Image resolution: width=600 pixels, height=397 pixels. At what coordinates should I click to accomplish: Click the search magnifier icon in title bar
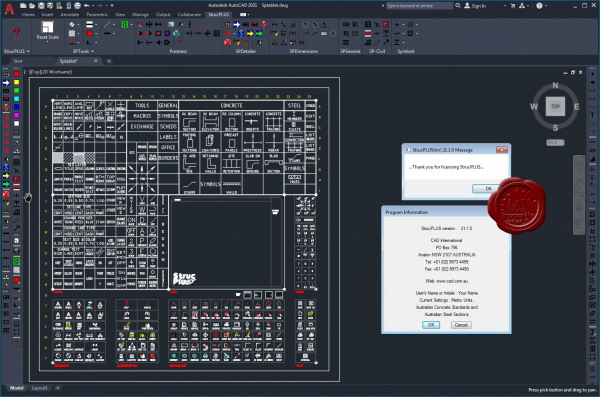458,5
